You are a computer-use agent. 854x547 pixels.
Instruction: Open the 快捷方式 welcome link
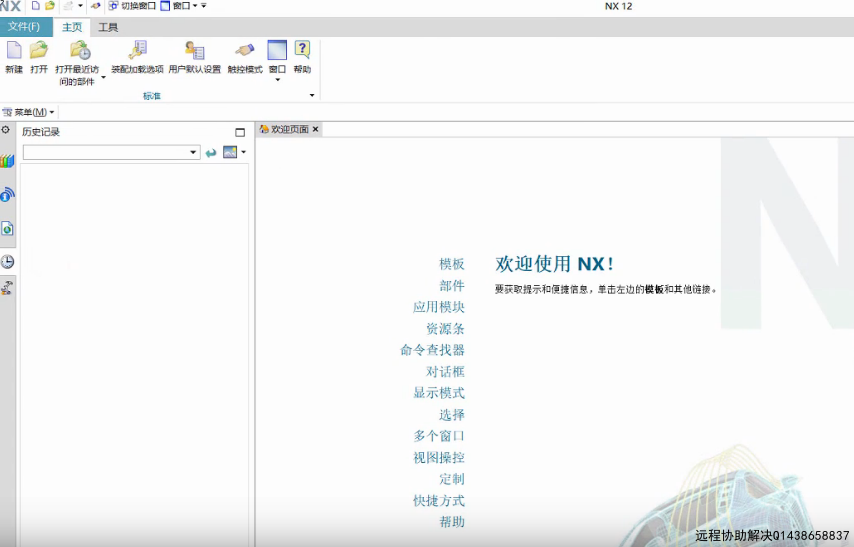point(439,500)
